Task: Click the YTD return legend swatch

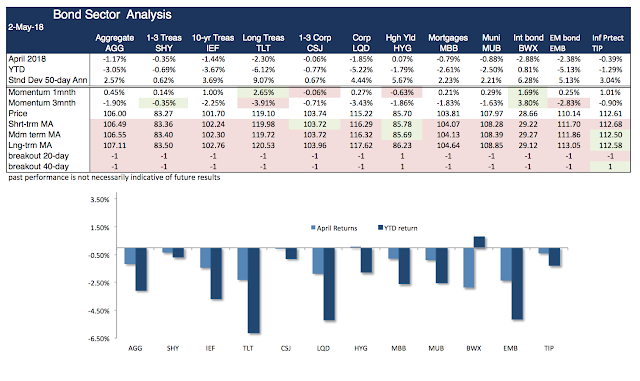Action: [x=381, y=228]
